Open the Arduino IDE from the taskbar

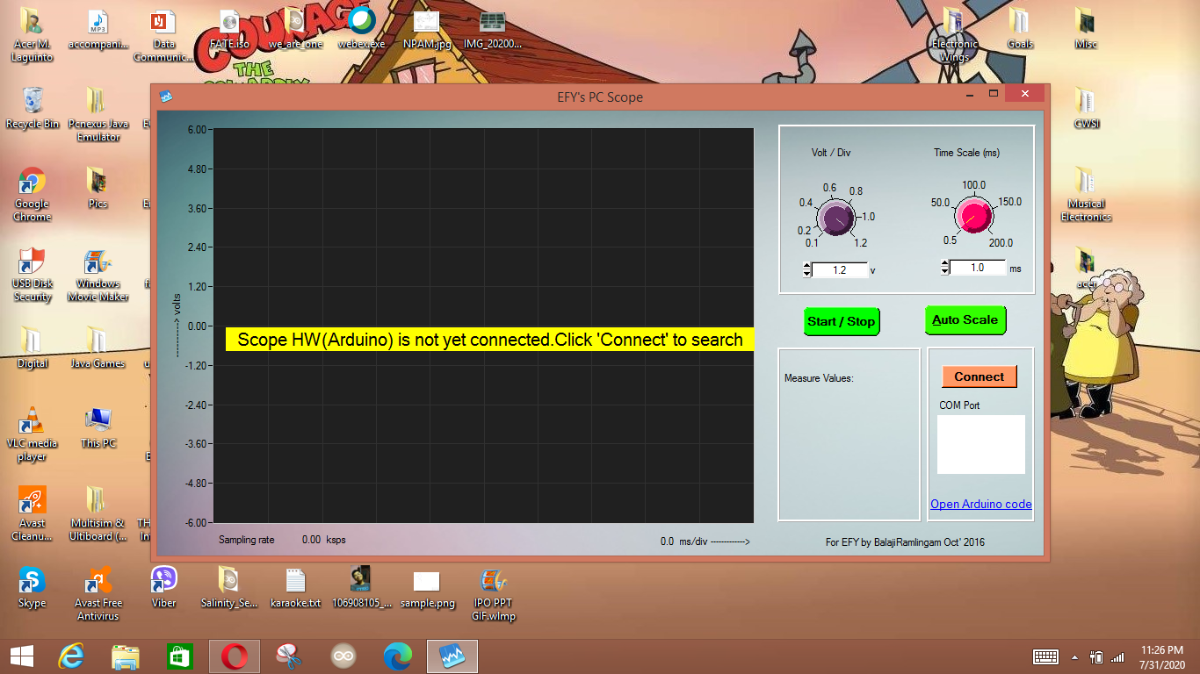(343, 656)
